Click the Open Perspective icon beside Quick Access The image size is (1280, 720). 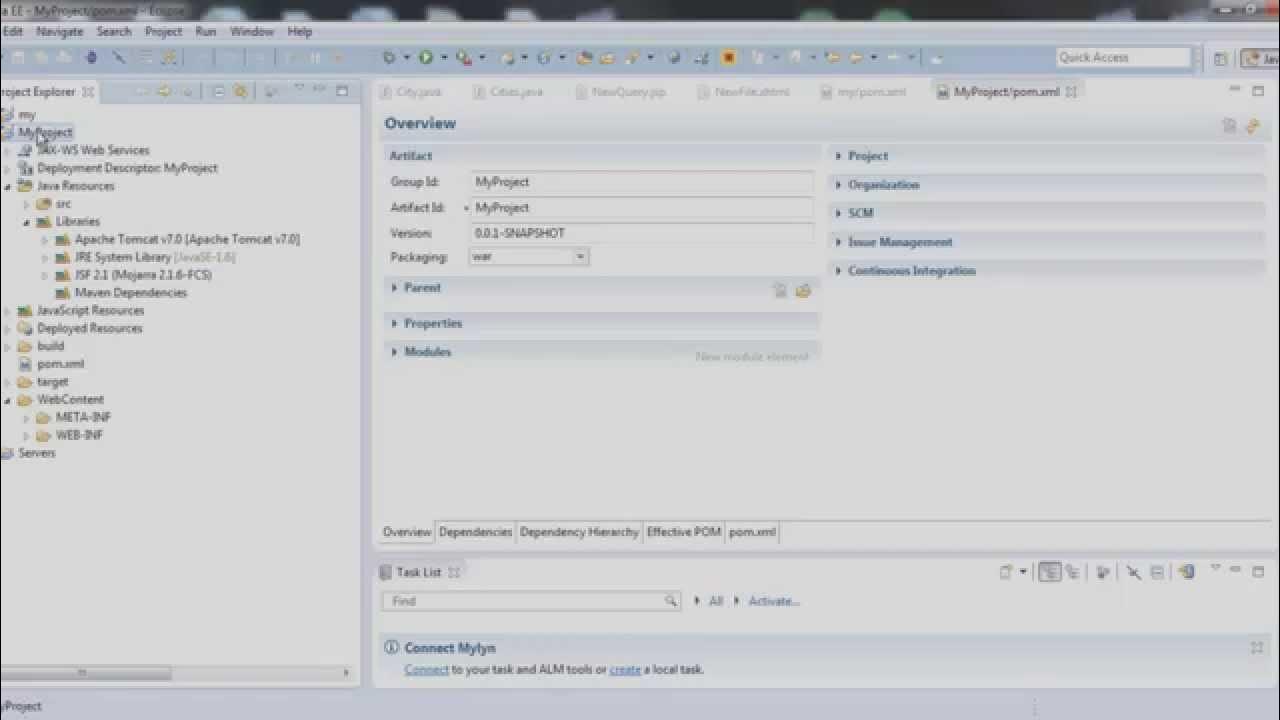click(x=1220, y=59)
